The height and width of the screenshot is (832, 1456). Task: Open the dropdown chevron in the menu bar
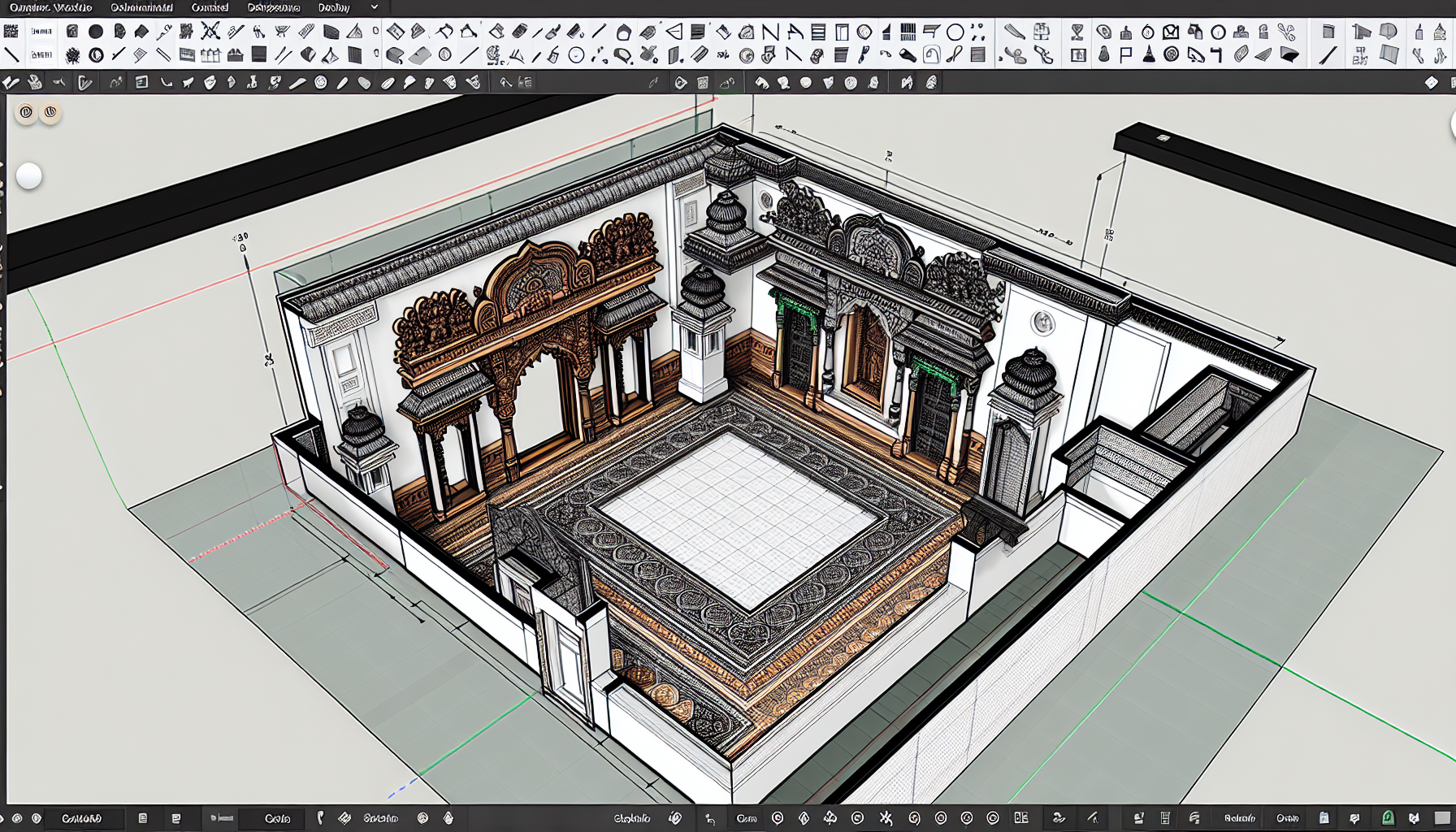[x=372, y=7]
